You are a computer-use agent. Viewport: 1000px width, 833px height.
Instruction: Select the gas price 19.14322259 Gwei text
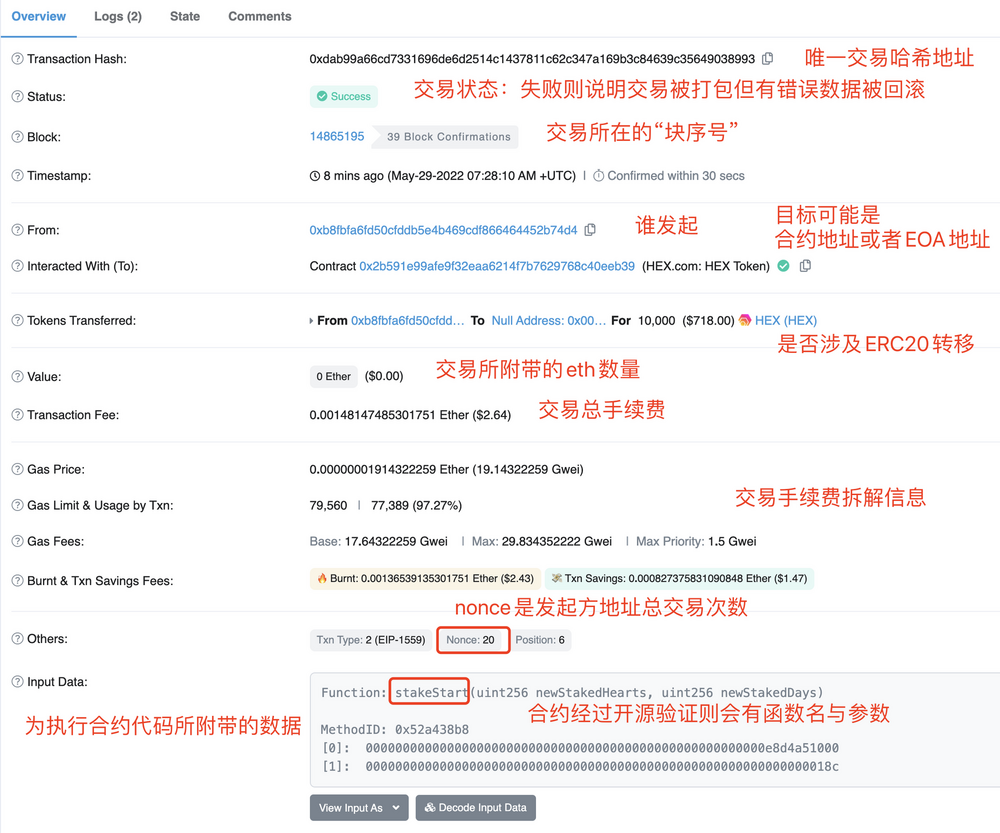click(528, 469)
